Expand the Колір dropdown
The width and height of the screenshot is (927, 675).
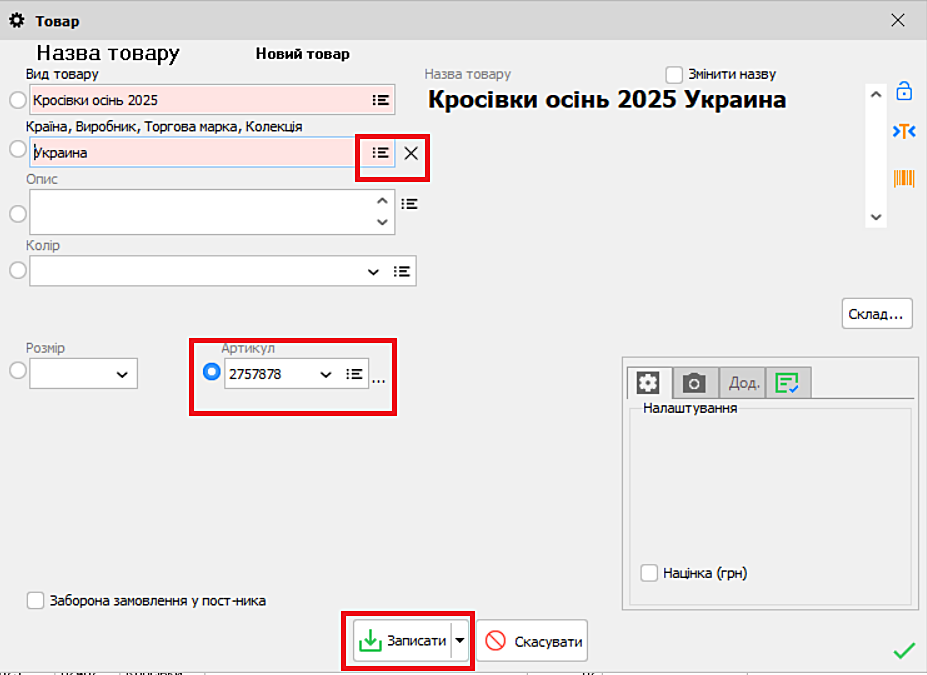pyautogui.click(x=373, y=271)
